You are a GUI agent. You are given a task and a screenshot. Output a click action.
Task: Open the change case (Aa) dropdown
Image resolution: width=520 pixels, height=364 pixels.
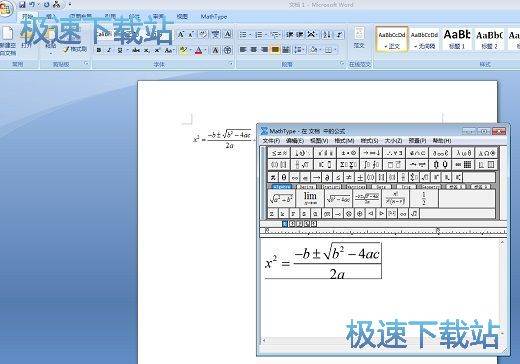click(169, 51)
